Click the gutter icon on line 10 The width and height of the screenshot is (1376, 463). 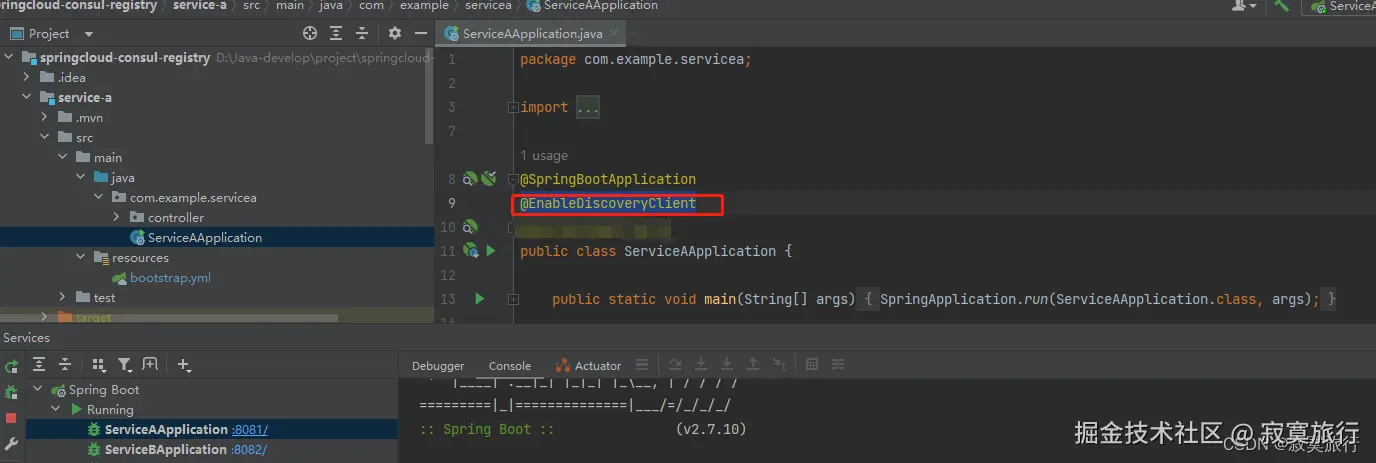(470, 227)
